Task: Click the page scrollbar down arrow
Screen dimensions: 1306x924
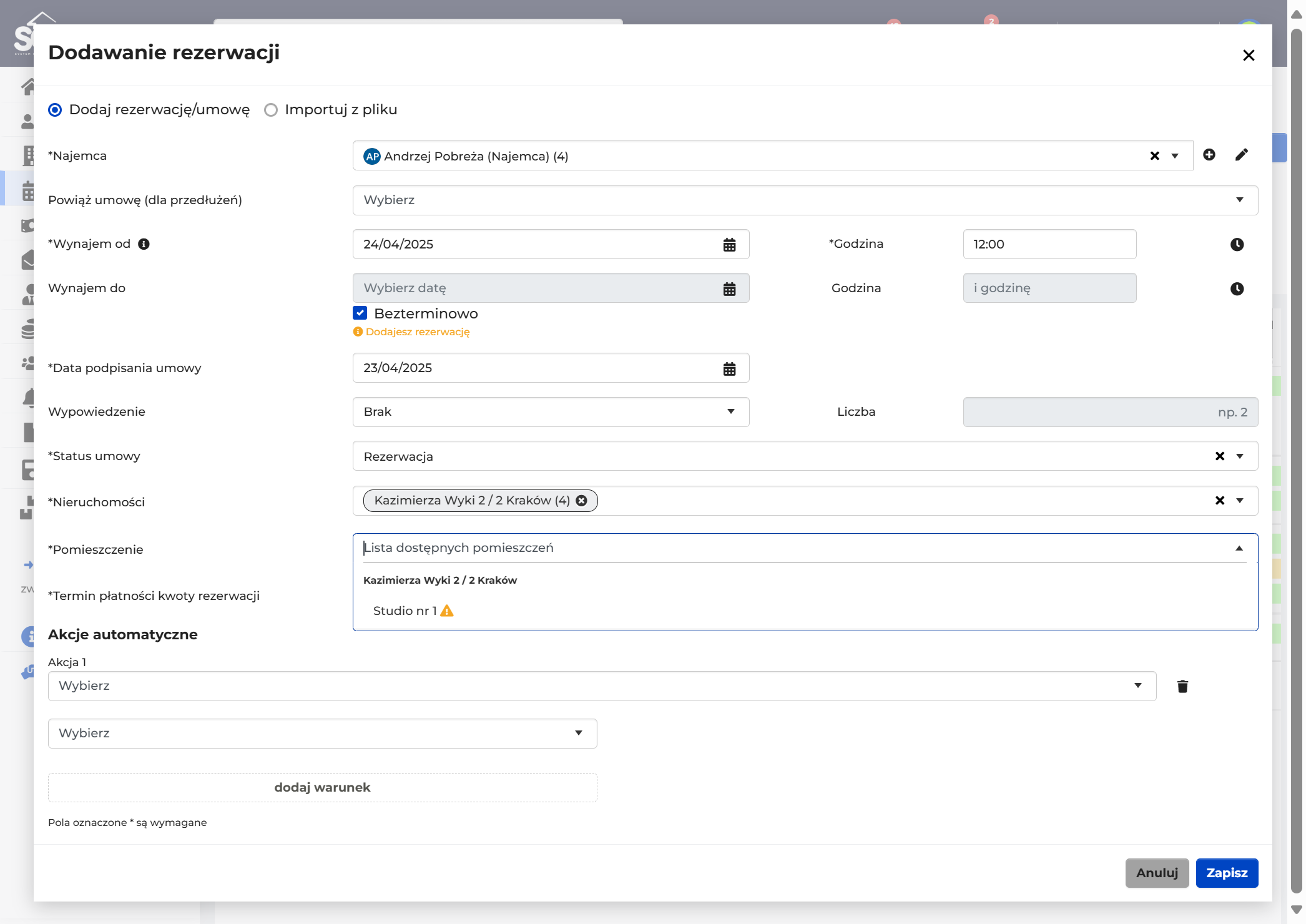Action: coord(1296,910)
